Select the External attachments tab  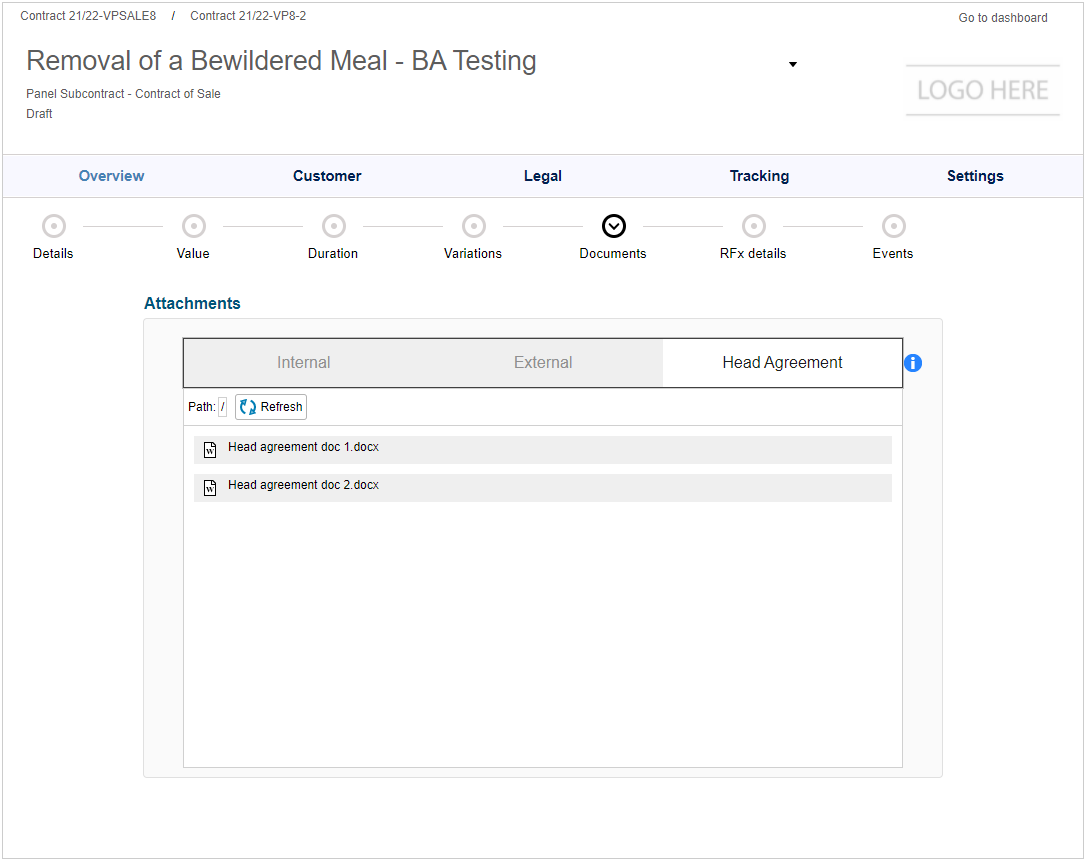(x=543, y=362)
